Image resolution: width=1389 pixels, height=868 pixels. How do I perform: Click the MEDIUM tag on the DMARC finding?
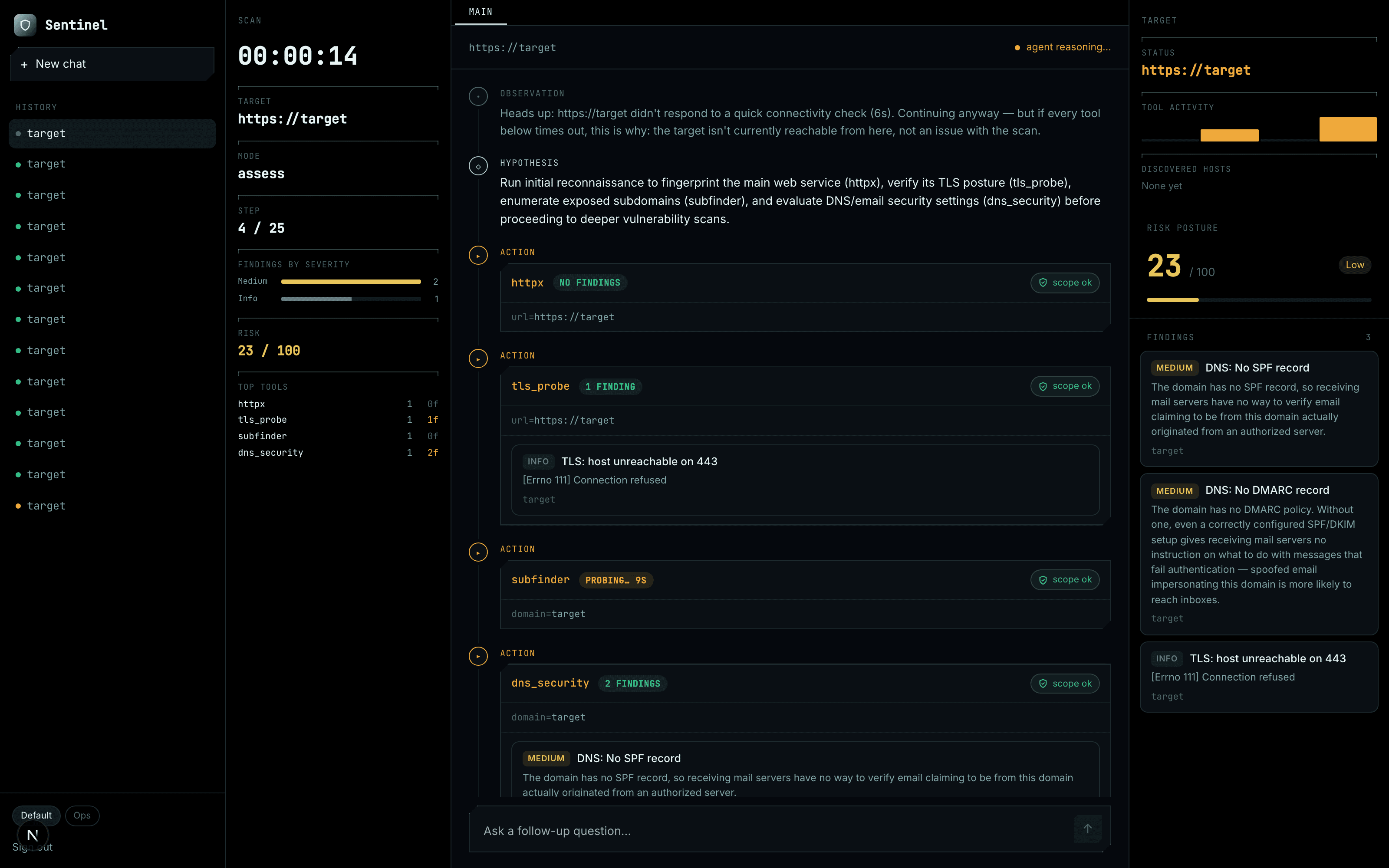click(1174, 491)
